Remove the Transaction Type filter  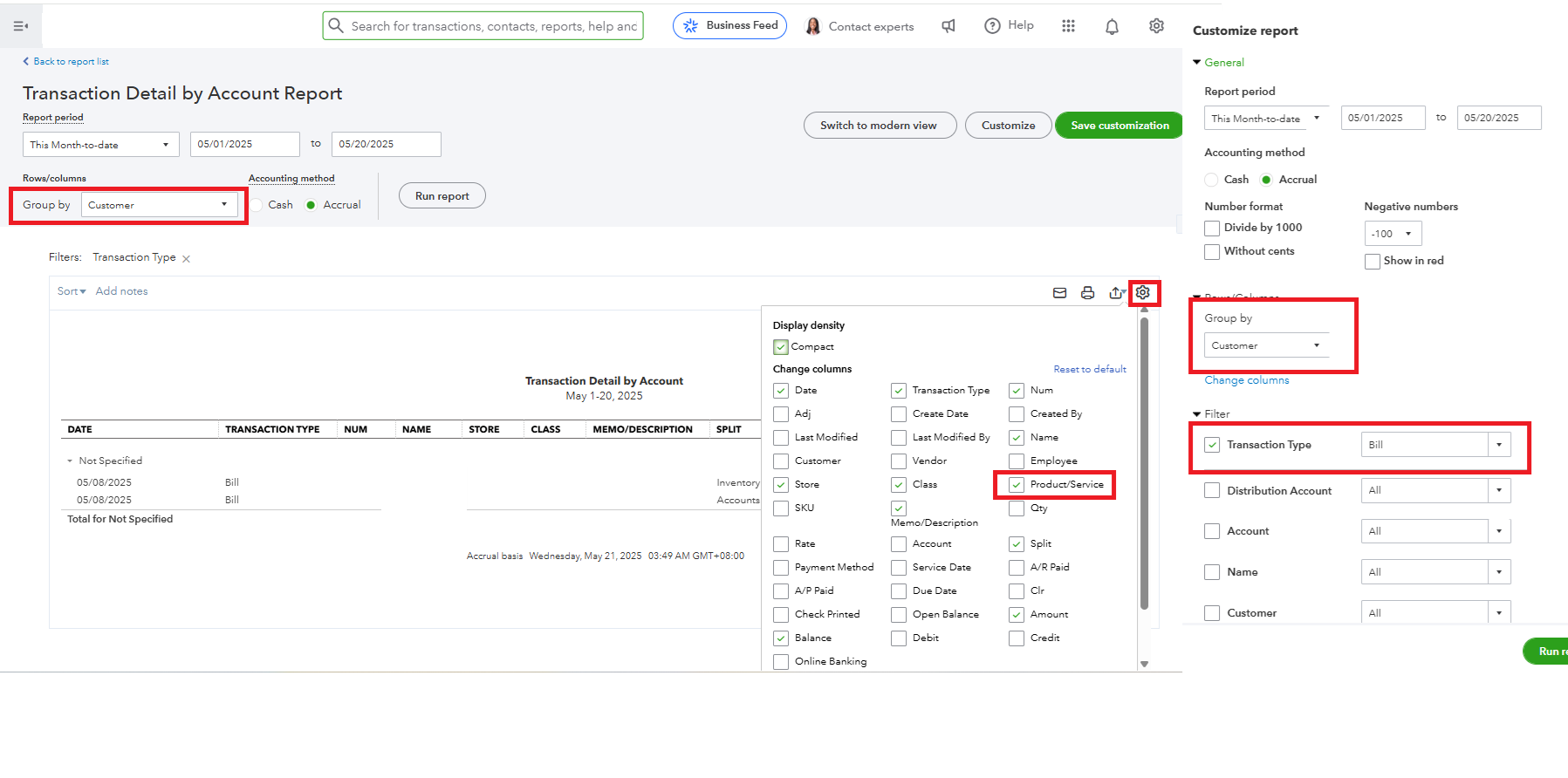(x=186, y=258)
